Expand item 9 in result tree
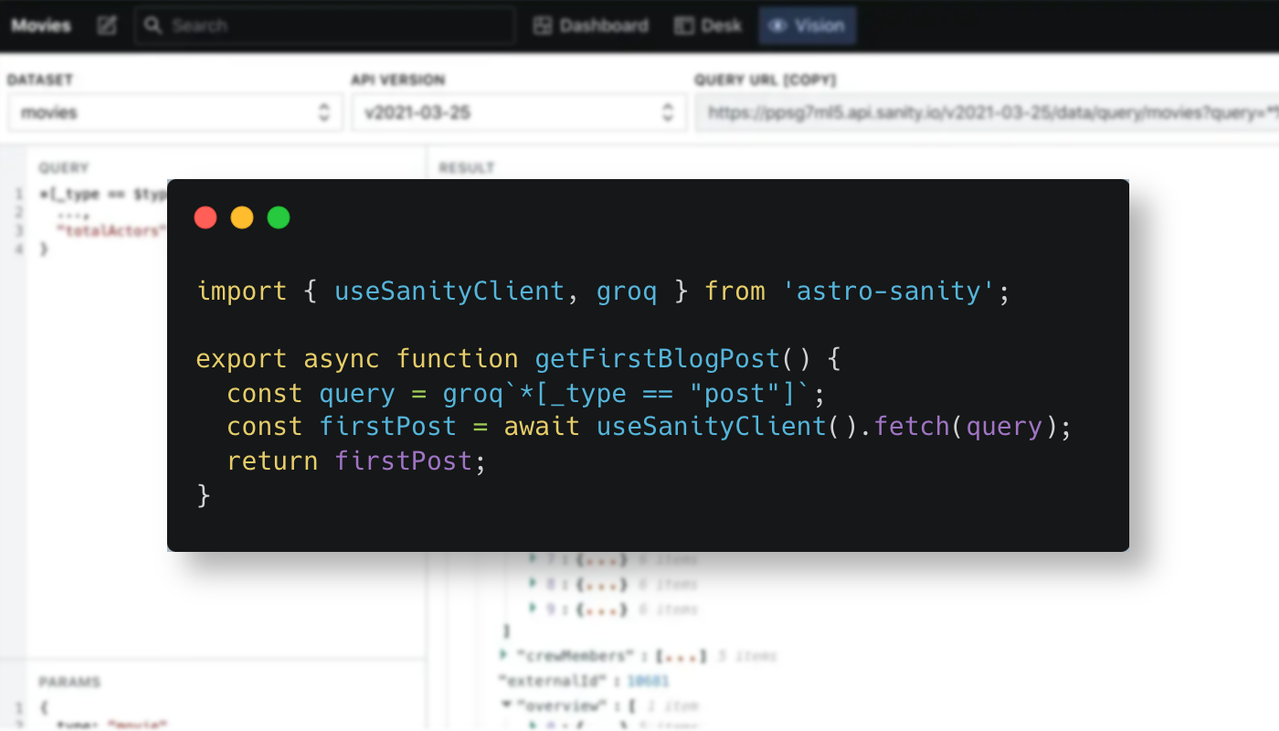 click(x=534, y=609)
